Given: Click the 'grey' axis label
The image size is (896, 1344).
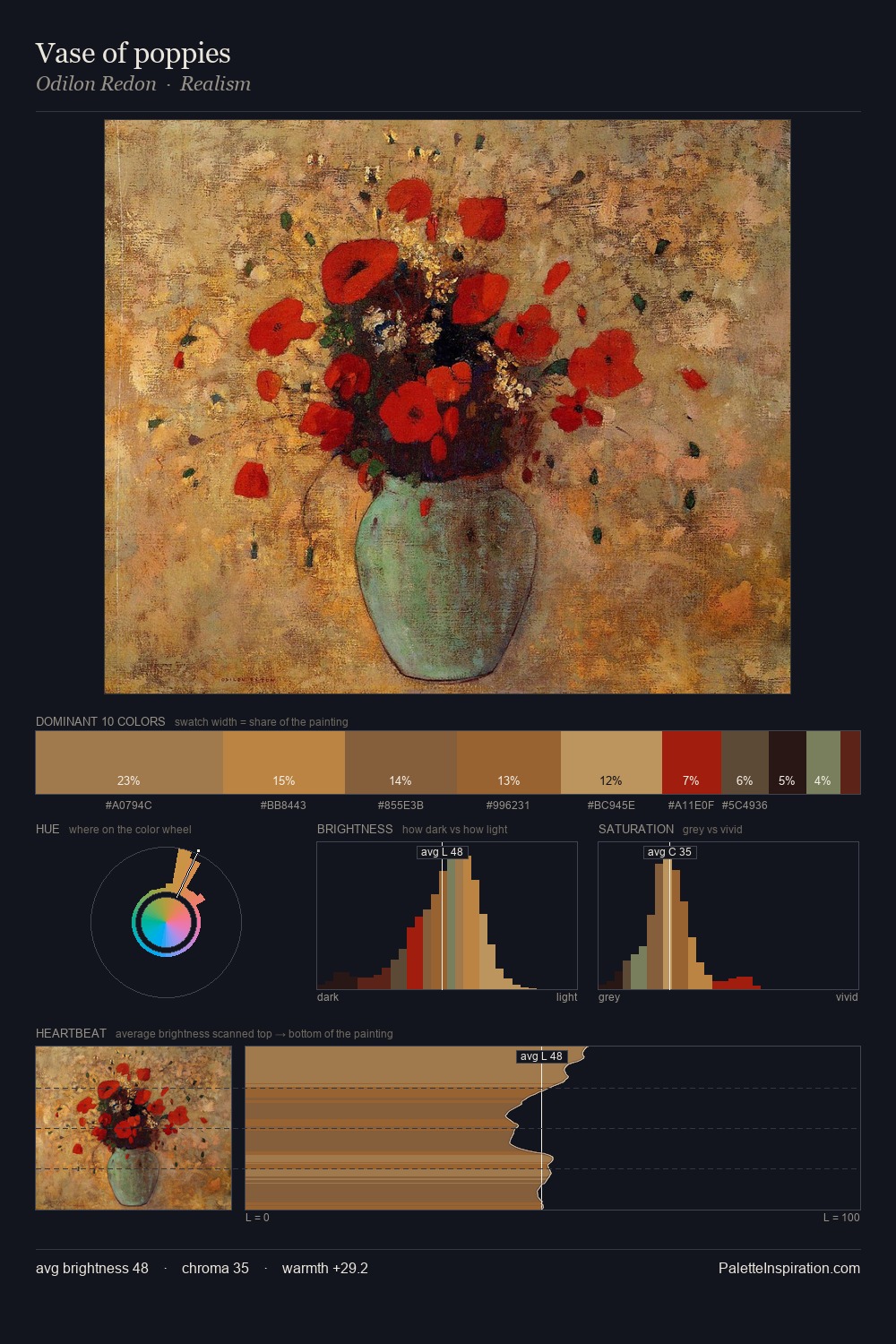Looking at the screenshot, I should 609,997.
